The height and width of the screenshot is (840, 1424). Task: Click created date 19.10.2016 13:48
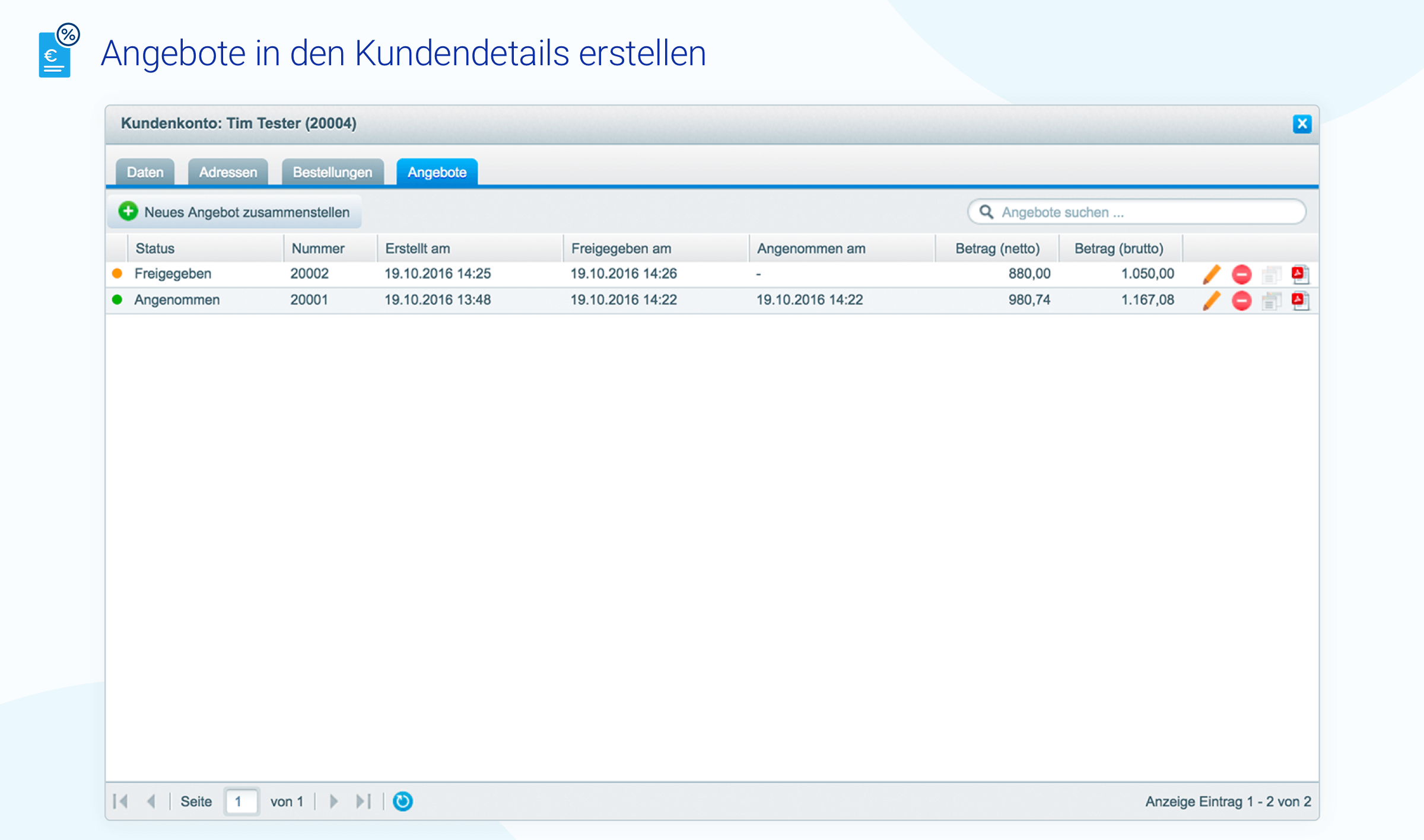click(x=438, y=300)
